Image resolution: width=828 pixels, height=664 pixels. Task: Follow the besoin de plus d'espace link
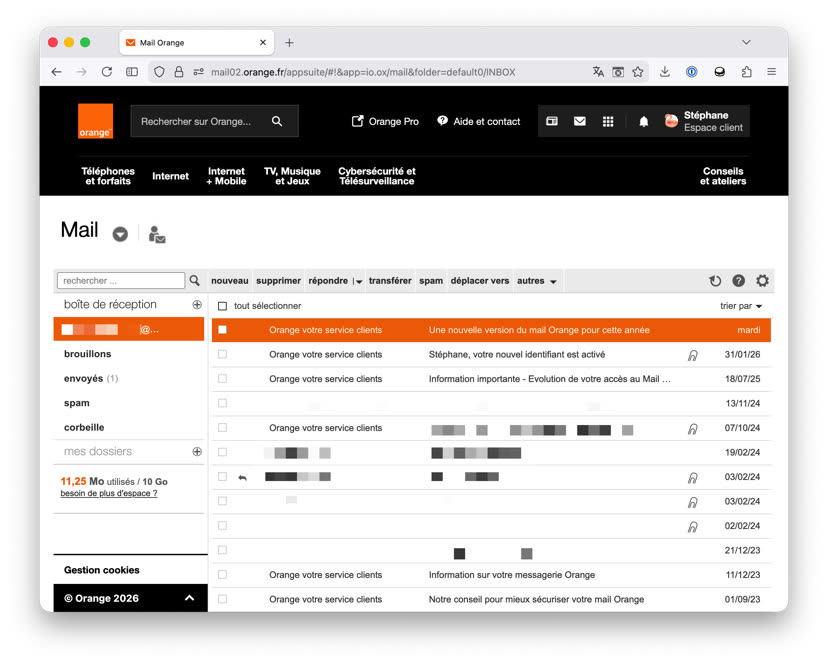109,493
